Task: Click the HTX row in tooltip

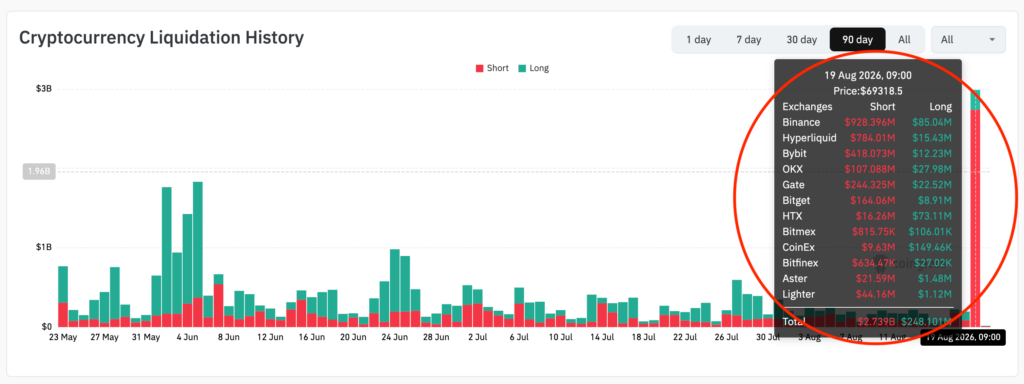Action: [867, 216]
